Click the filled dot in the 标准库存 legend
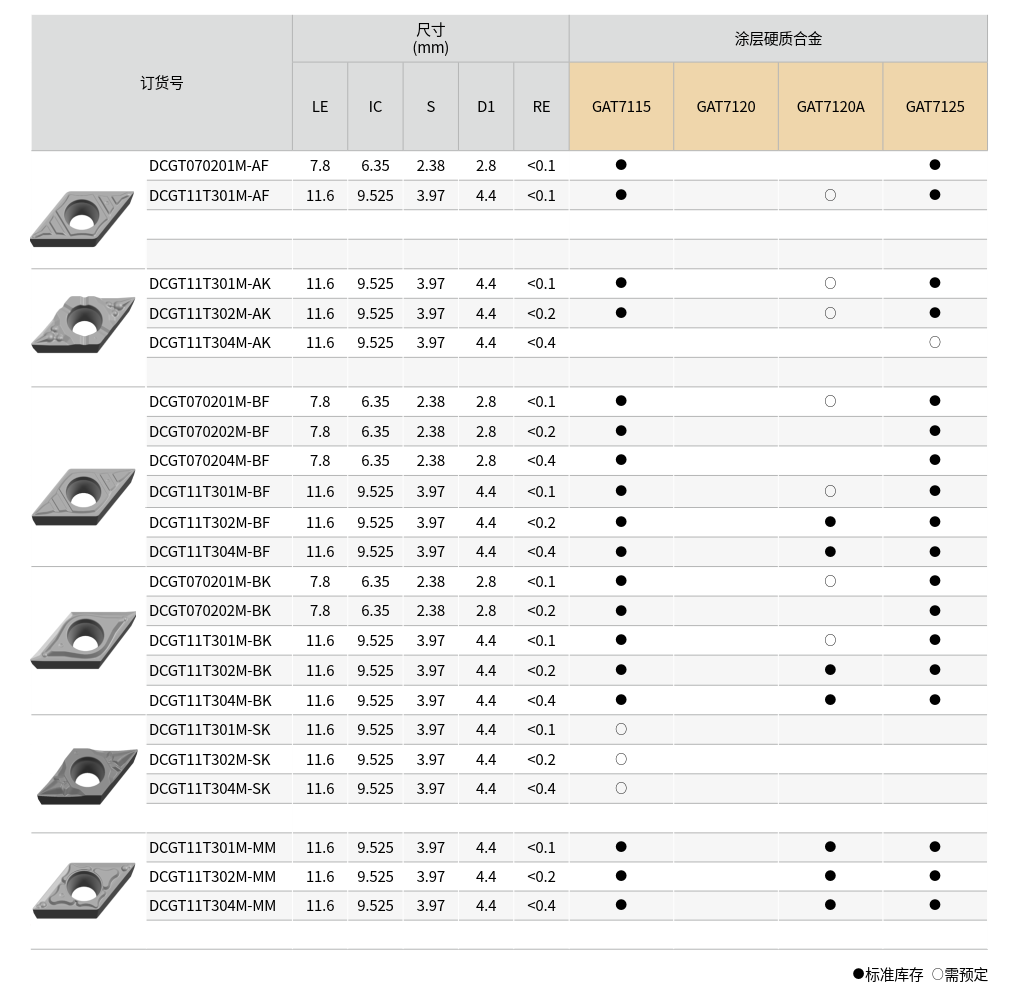This screenshot has height=1000, width=1011. coord(858,973)
